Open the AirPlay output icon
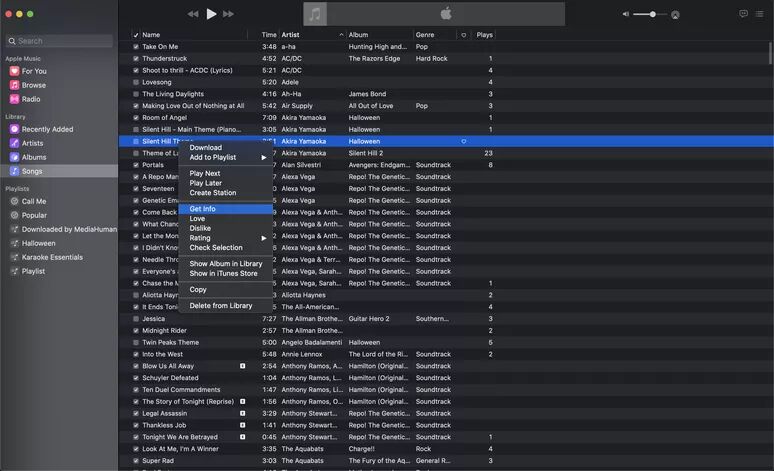774x471 pixels. pyautogui.click(x=675, y=15)
